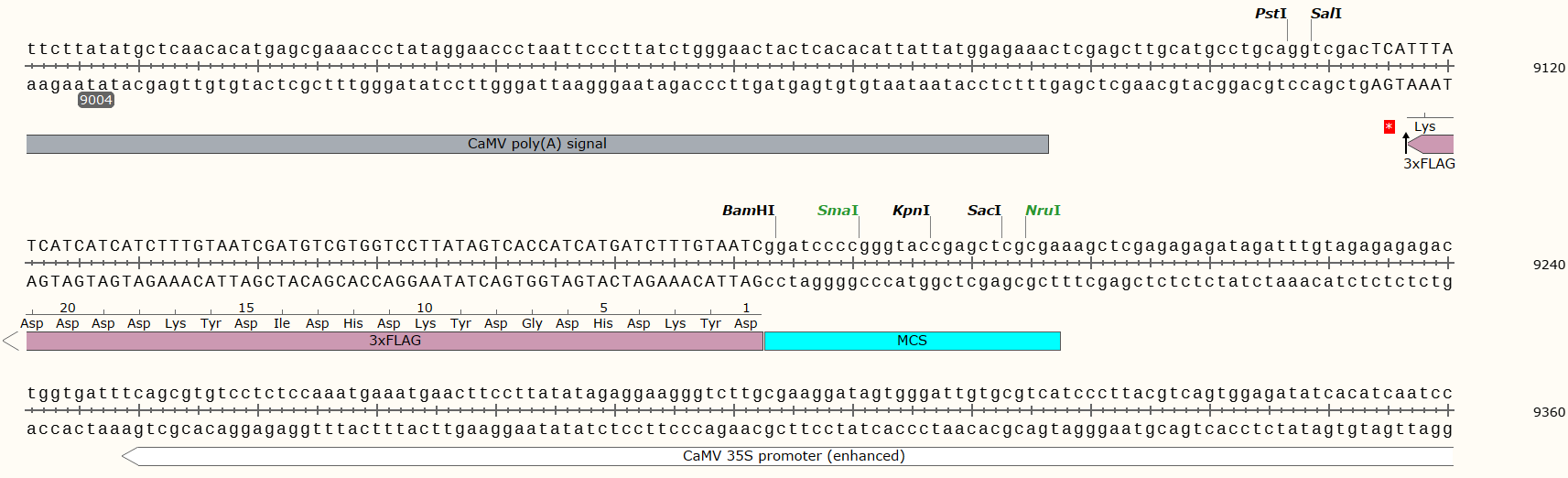
Task: Click the Gly amino acid in 3xFLAG translation
Action: coord(532,323)
